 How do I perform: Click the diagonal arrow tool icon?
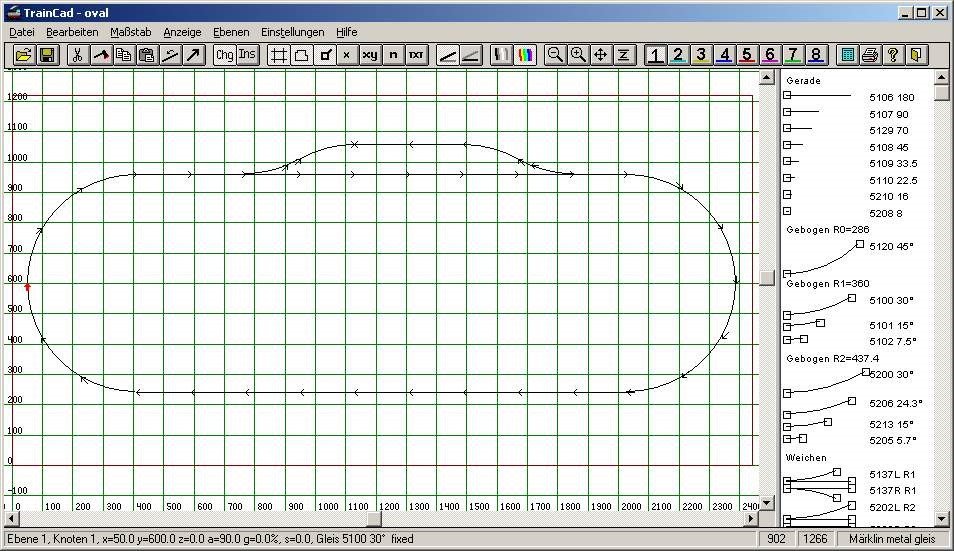coord(193,55)
